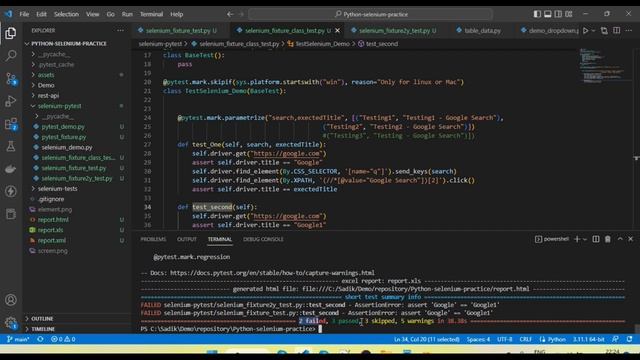Click the notifications bell in status bar
The width and height of the screenshot is (640, 360).
tap(629, 339)
